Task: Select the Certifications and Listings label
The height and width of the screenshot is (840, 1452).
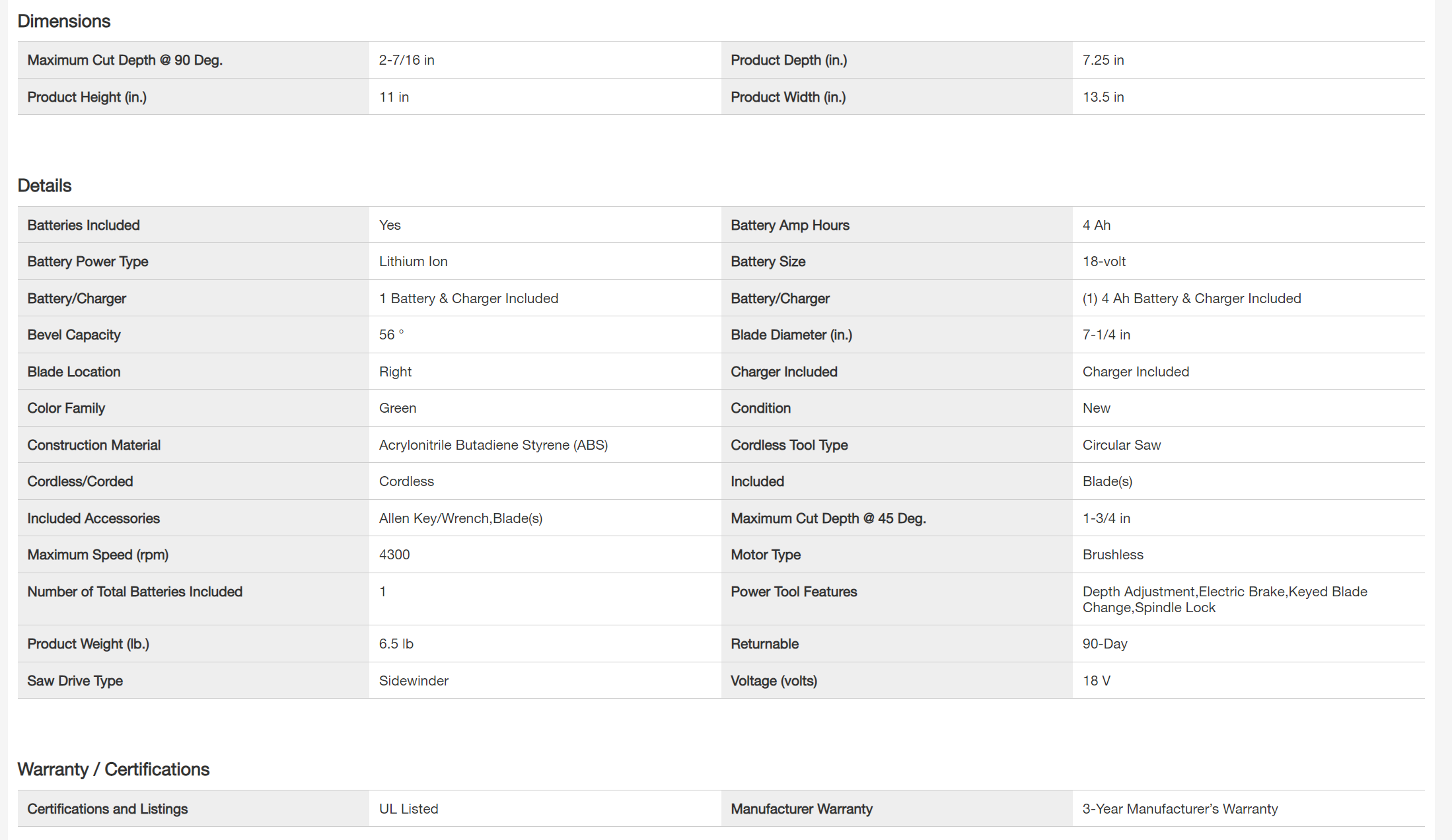Action: [x=107, y=809]
